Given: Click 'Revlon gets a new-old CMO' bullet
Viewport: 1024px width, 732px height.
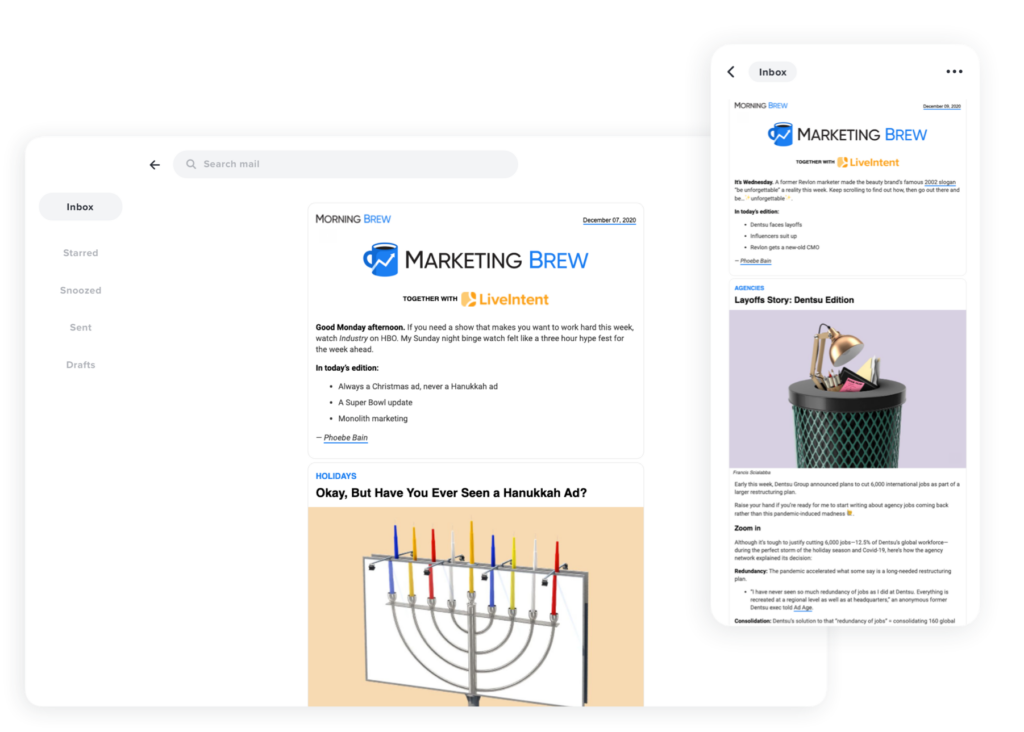Looking at the screenshot, I should point(784,247).
